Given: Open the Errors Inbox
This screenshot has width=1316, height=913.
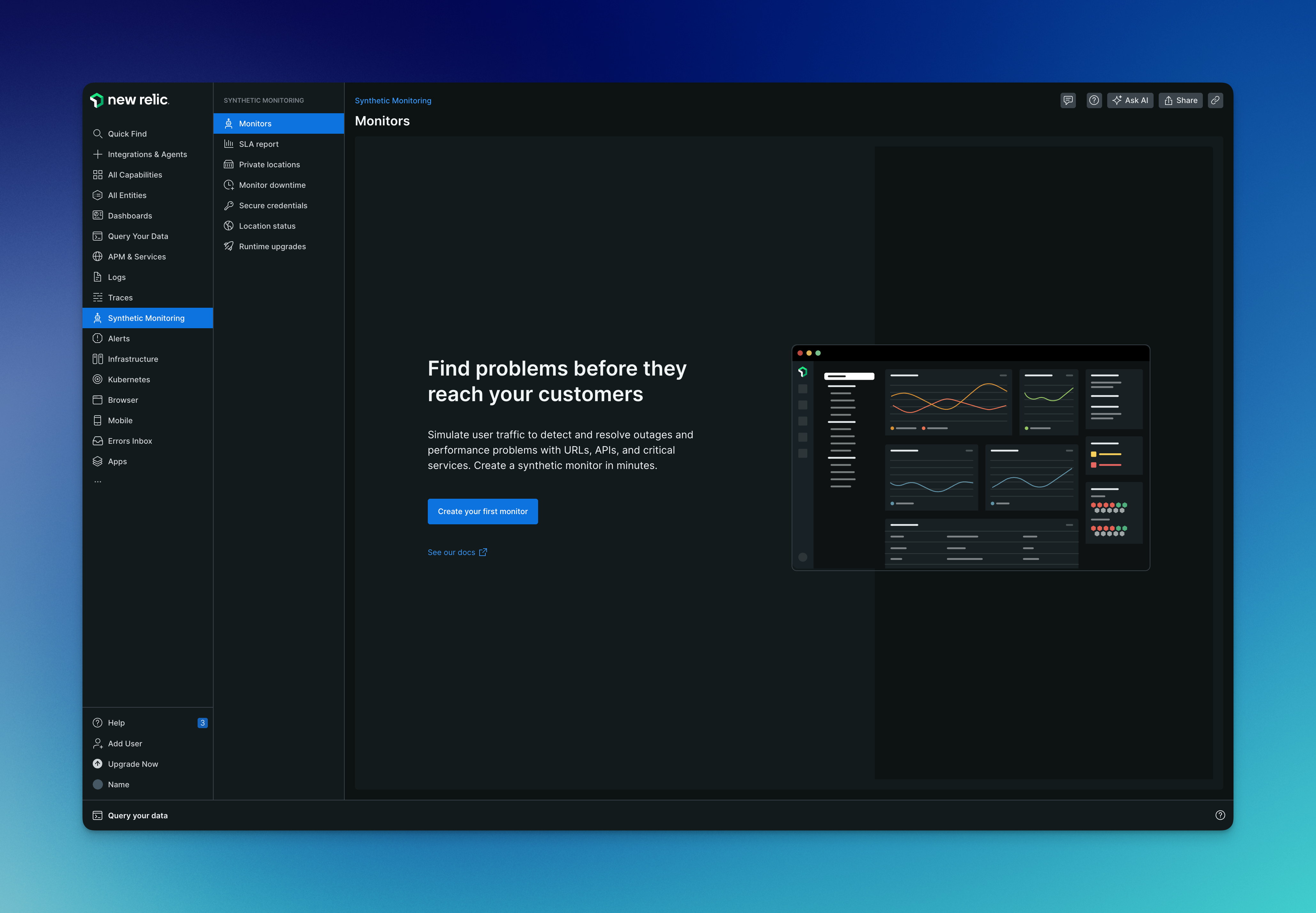Looking at the screenshot, I should pos(130,441).
